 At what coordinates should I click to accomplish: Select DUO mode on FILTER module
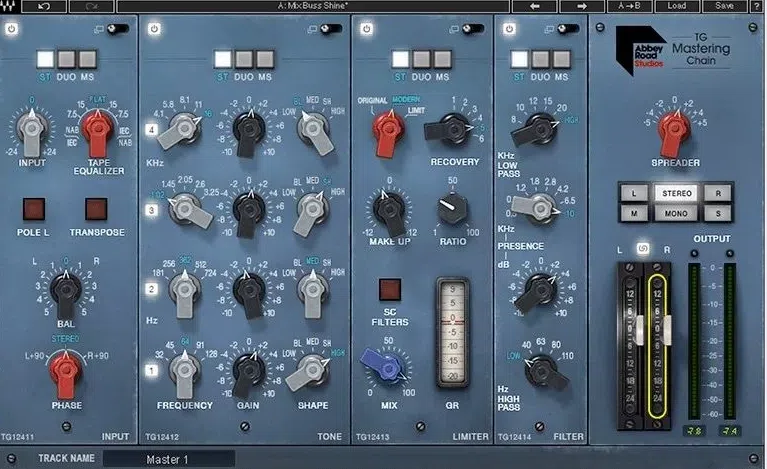(540, 59)
